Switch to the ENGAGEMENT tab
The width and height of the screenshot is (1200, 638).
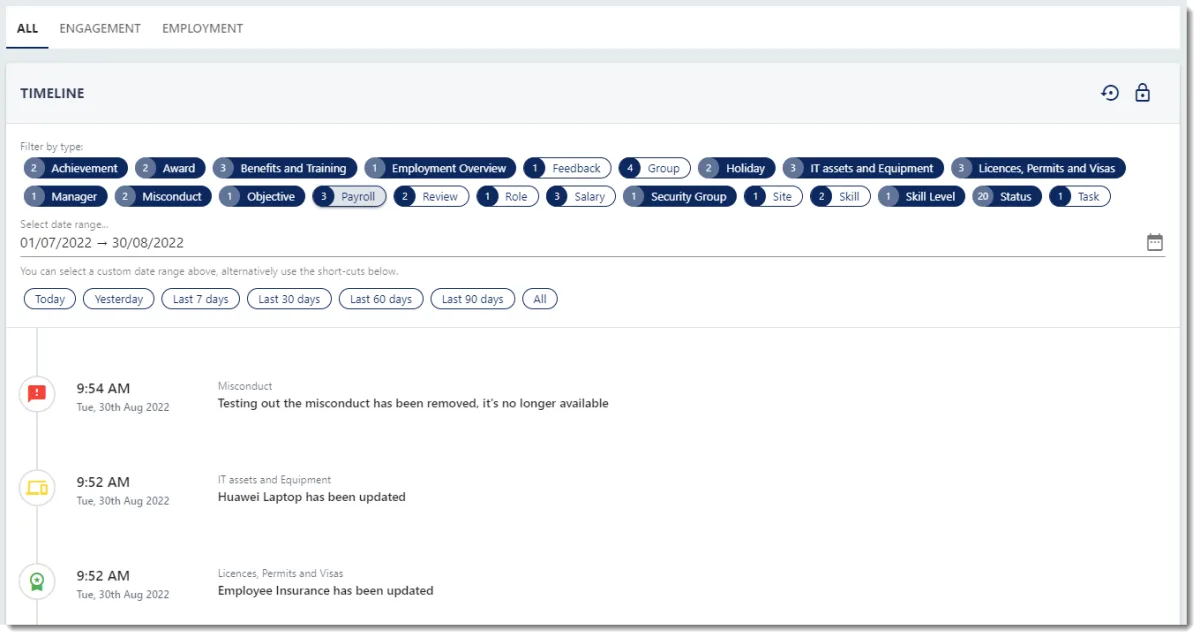[100, 28]
